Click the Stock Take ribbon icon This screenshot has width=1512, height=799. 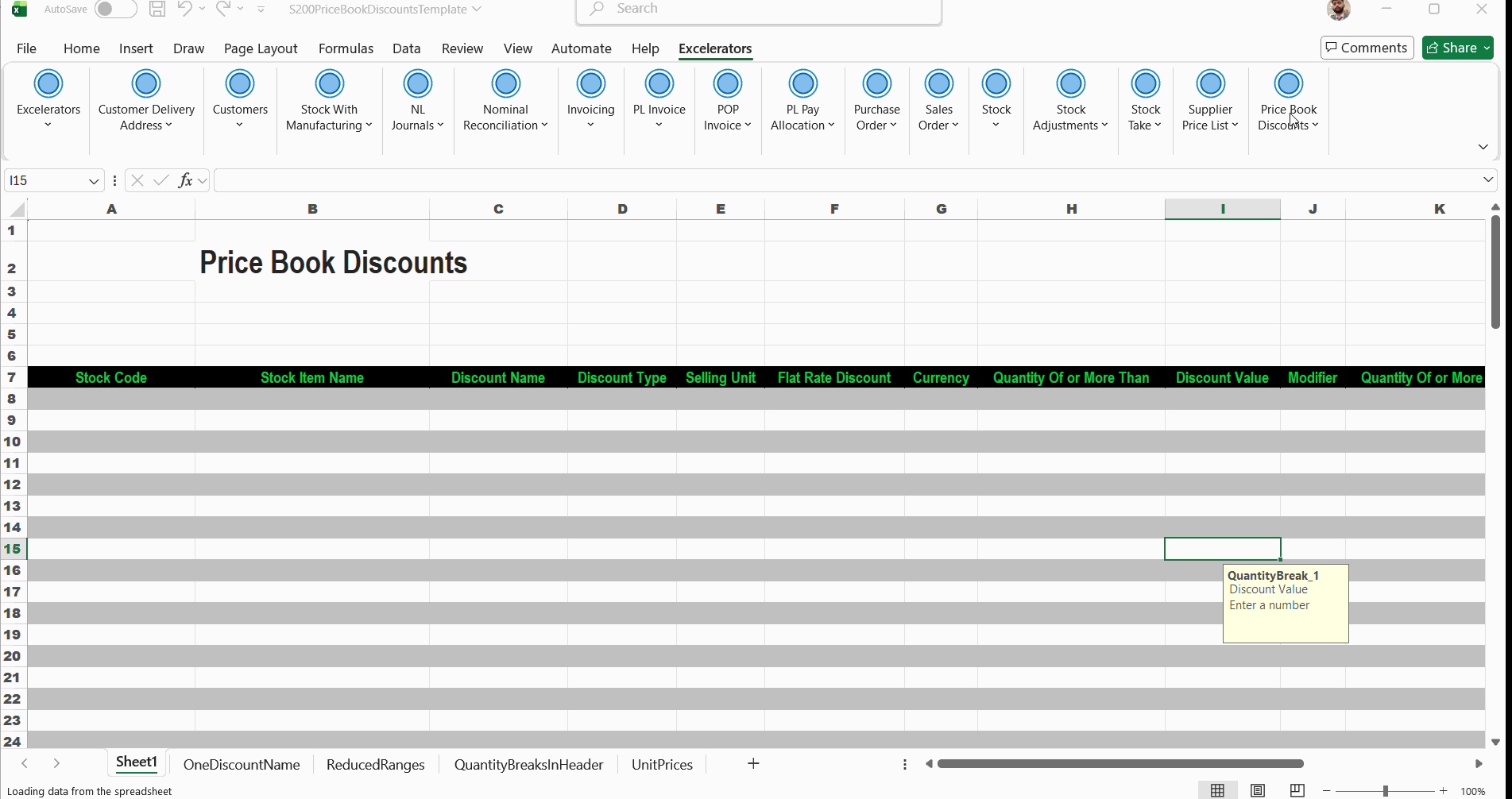click(1145, 84)
